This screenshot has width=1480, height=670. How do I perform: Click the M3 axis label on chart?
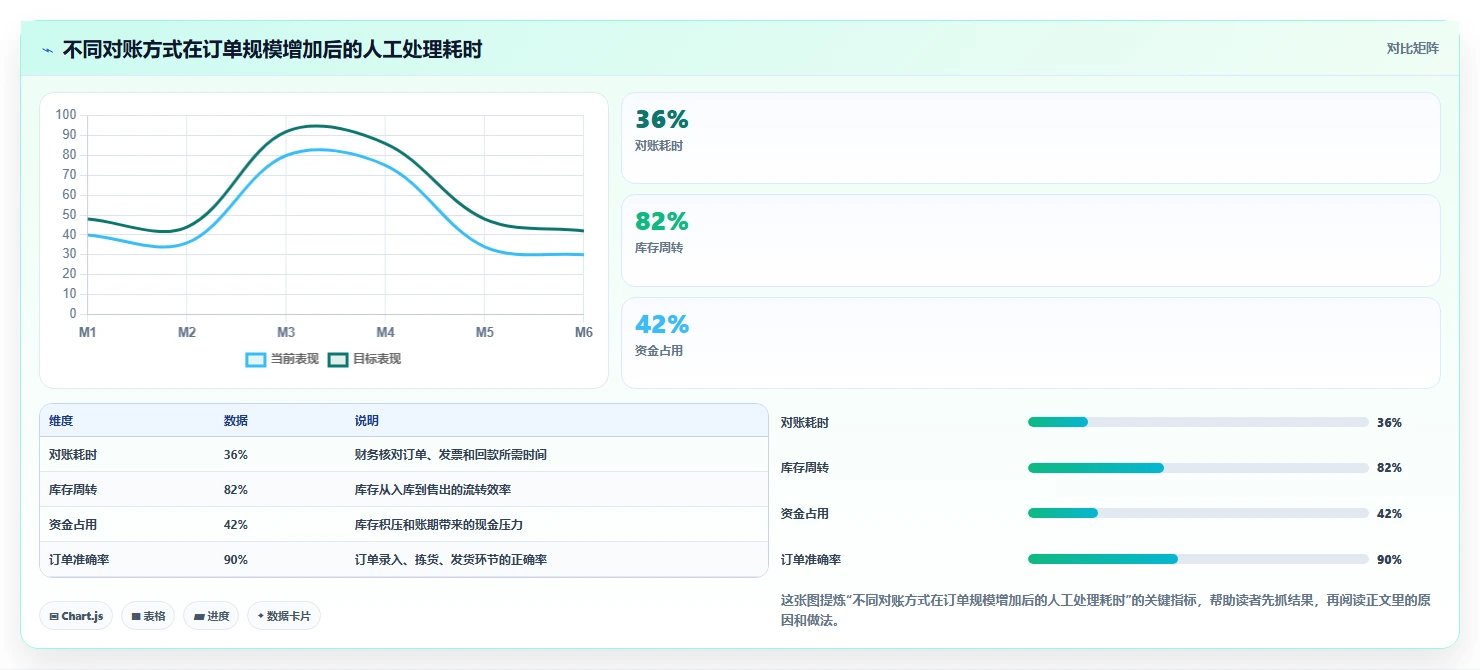click(x=286, y=332)
